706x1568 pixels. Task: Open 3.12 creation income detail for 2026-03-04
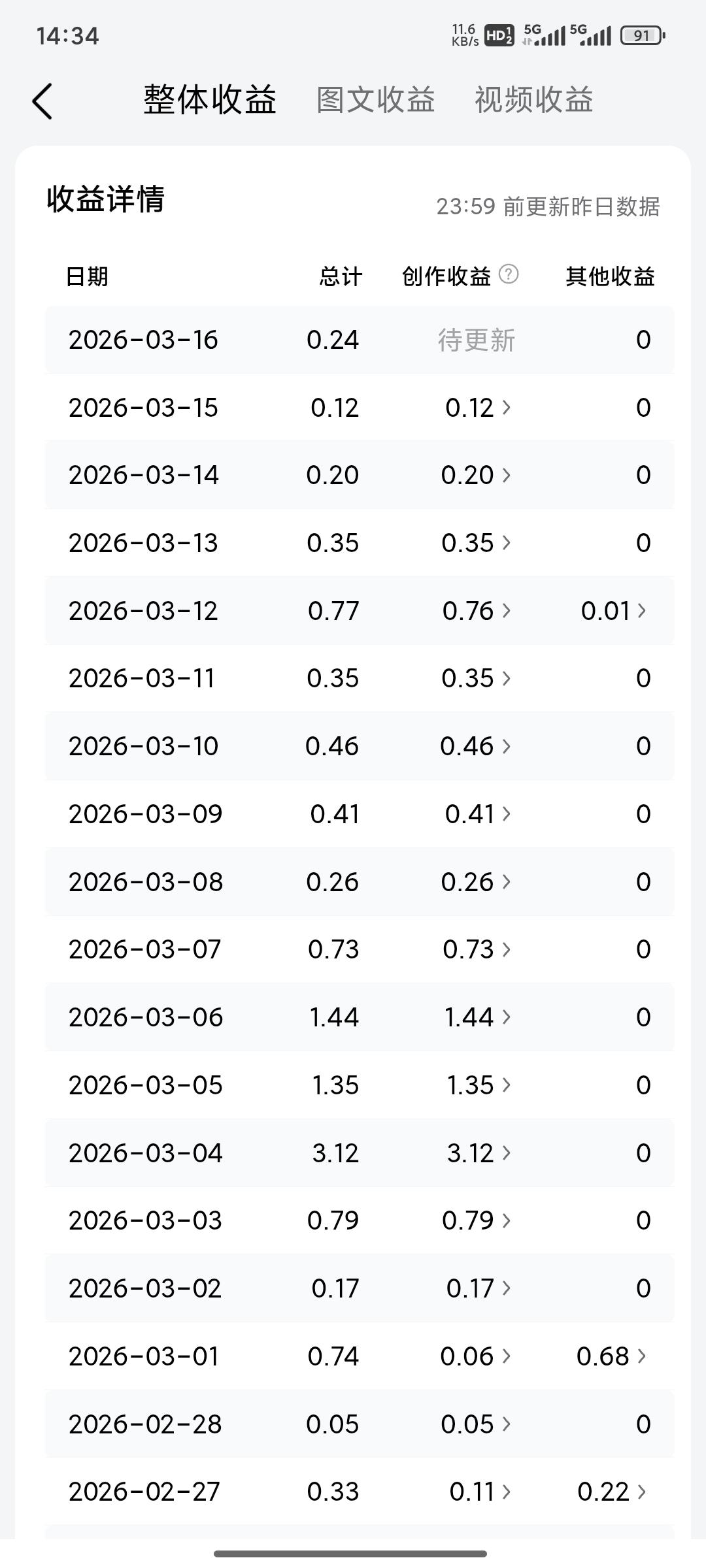click(x=478, y=1153)
